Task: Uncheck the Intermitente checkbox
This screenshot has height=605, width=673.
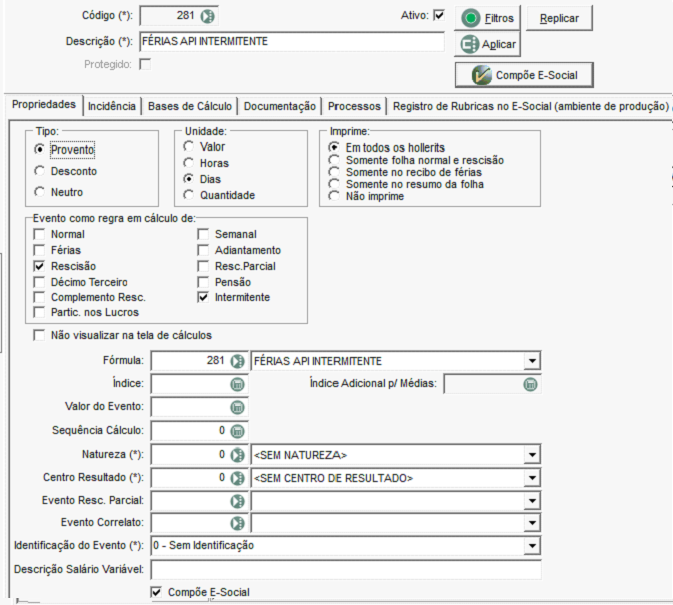Action: pyautogui.click(x=203, y=297)
